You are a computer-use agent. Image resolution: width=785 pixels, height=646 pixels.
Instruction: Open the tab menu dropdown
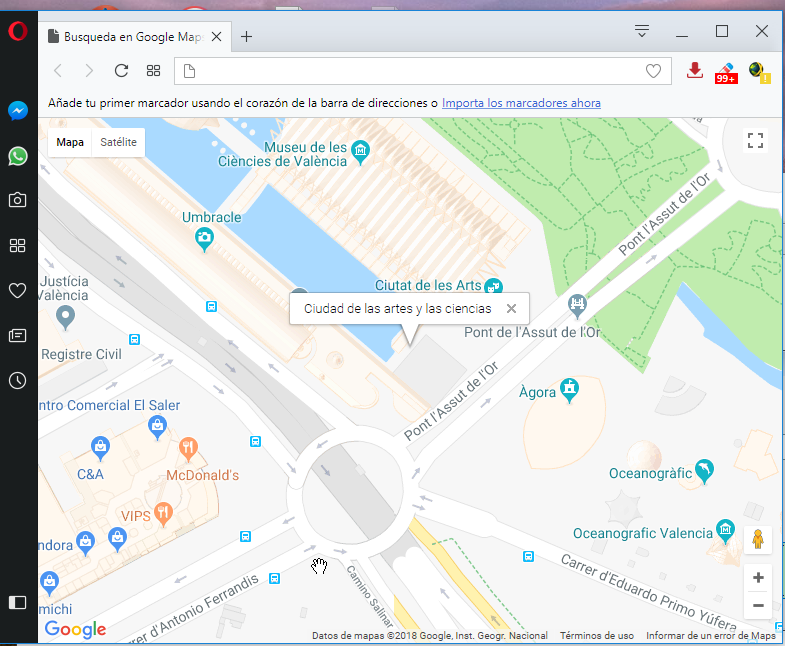point(642,31)
